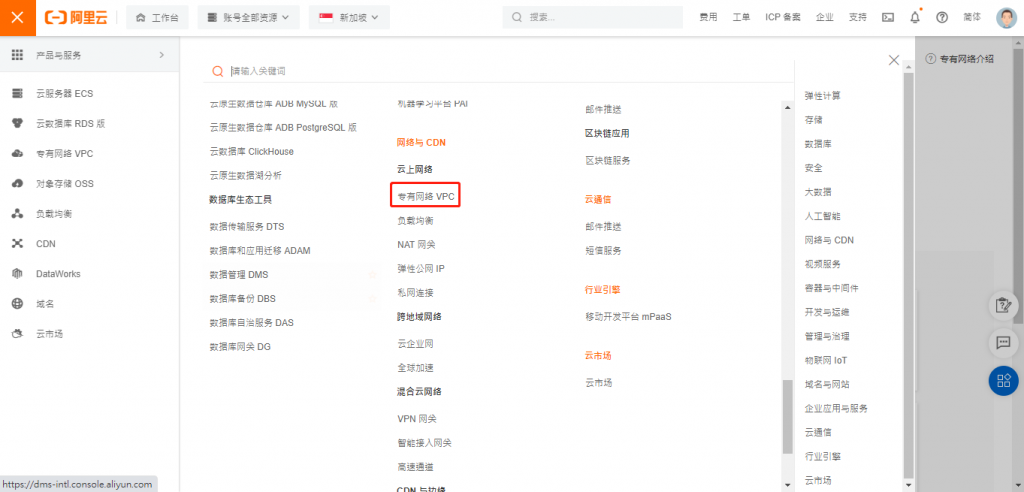
Task: Click the load balancer icon in sidebar
Action: [18, 214]
